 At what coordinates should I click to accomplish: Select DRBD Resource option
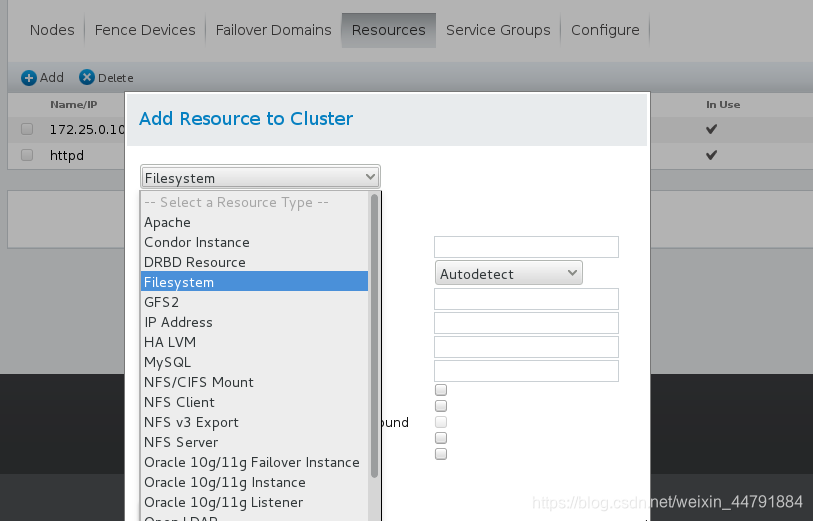click(254, 262)
